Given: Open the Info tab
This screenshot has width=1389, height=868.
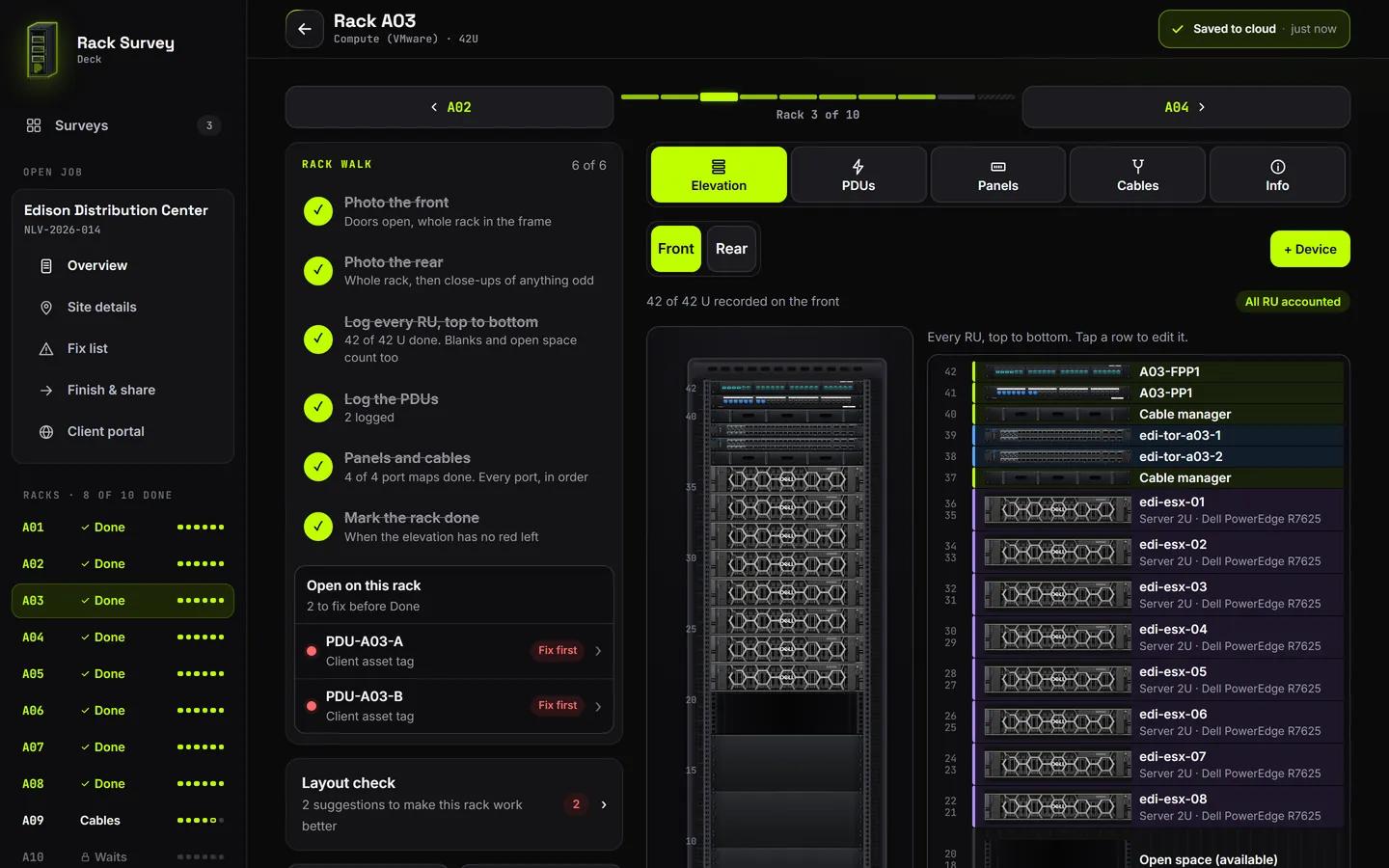Looking at the screenshot, I should (x=1278, y=175).
